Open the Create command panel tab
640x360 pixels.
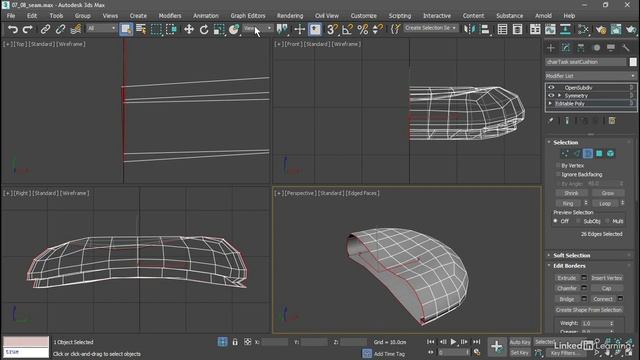(x=551, y=48)
